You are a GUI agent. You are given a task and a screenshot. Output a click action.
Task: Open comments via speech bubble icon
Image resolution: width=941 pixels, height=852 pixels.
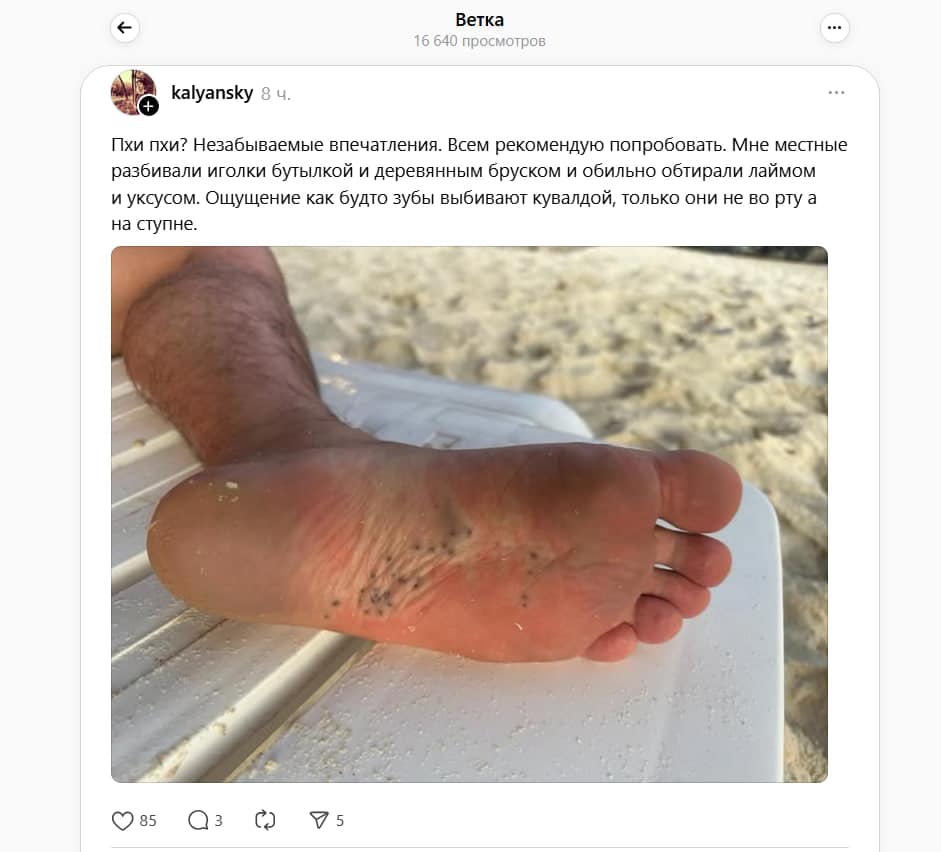click(x=198, y=820)
